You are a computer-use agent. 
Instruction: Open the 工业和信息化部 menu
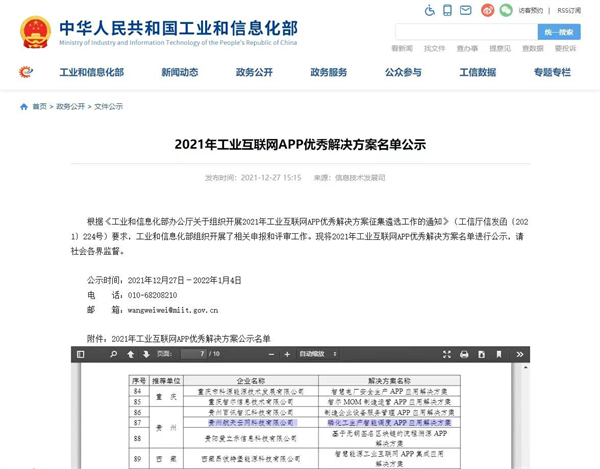pos(92,72)
